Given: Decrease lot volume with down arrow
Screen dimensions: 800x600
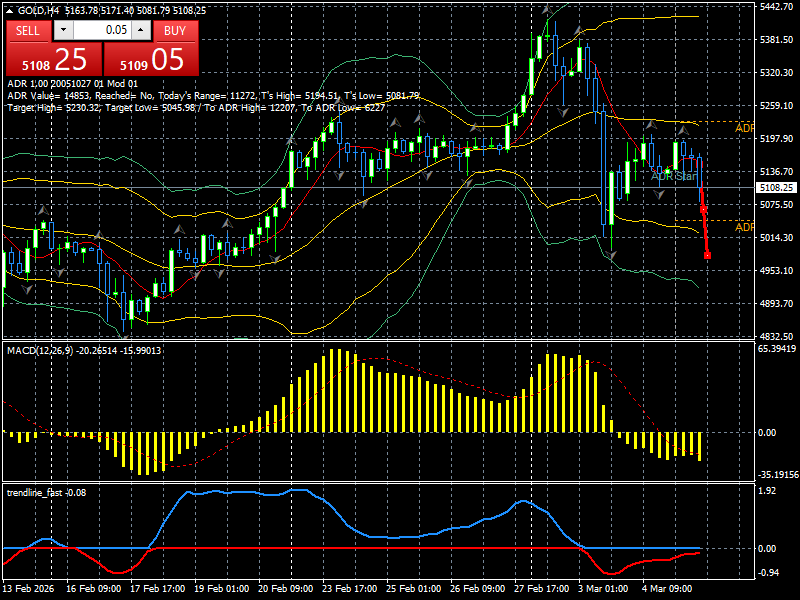Looking at the screenshot, I should click(x=63, y=30).
